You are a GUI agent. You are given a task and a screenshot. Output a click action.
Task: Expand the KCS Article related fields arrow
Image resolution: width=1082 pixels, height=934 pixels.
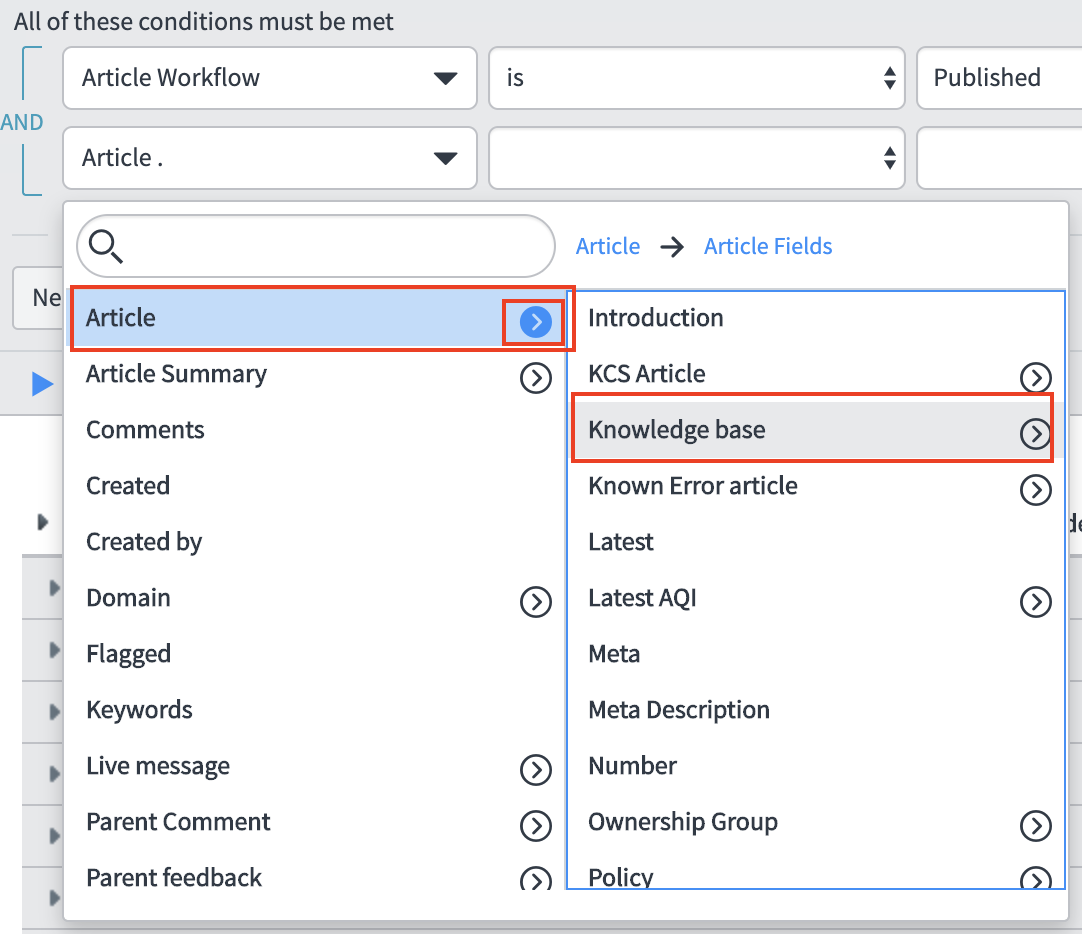[x=1035, y=377]
